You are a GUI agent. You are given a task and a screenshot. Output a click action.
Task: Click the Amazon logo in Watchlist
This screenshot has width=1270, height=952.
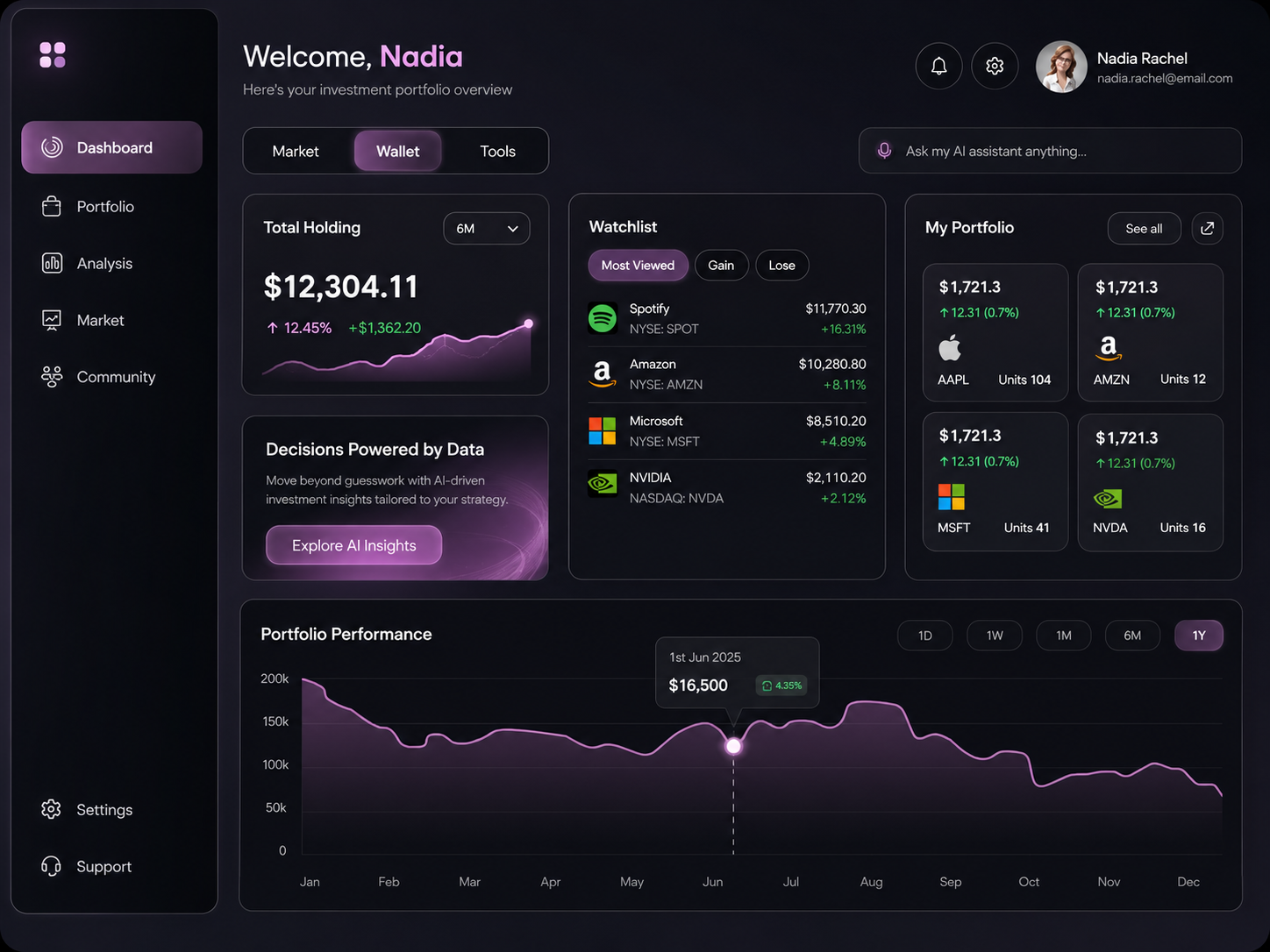click(603, 374)
